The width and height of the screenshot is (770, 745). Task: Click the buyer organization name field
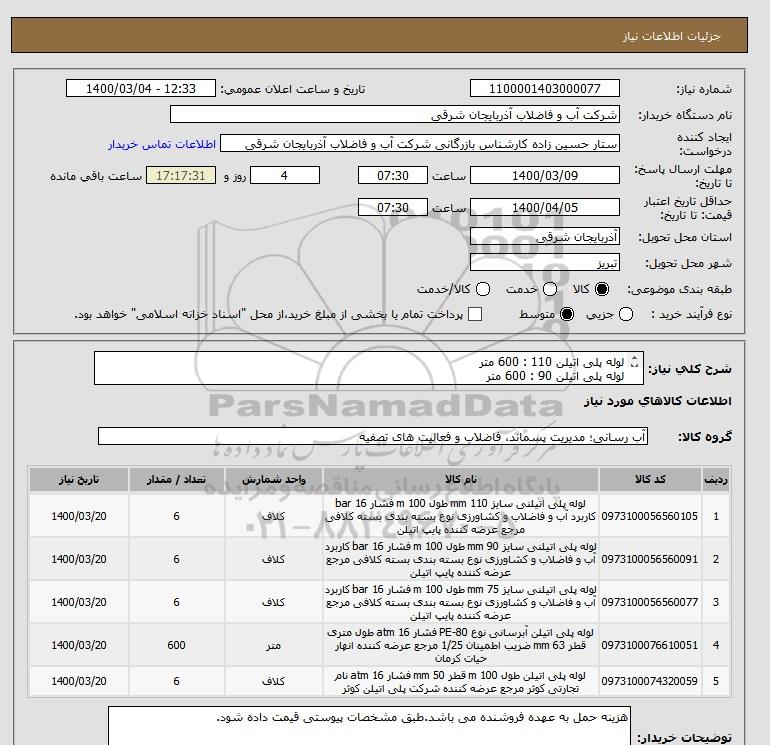click(395, 114)
